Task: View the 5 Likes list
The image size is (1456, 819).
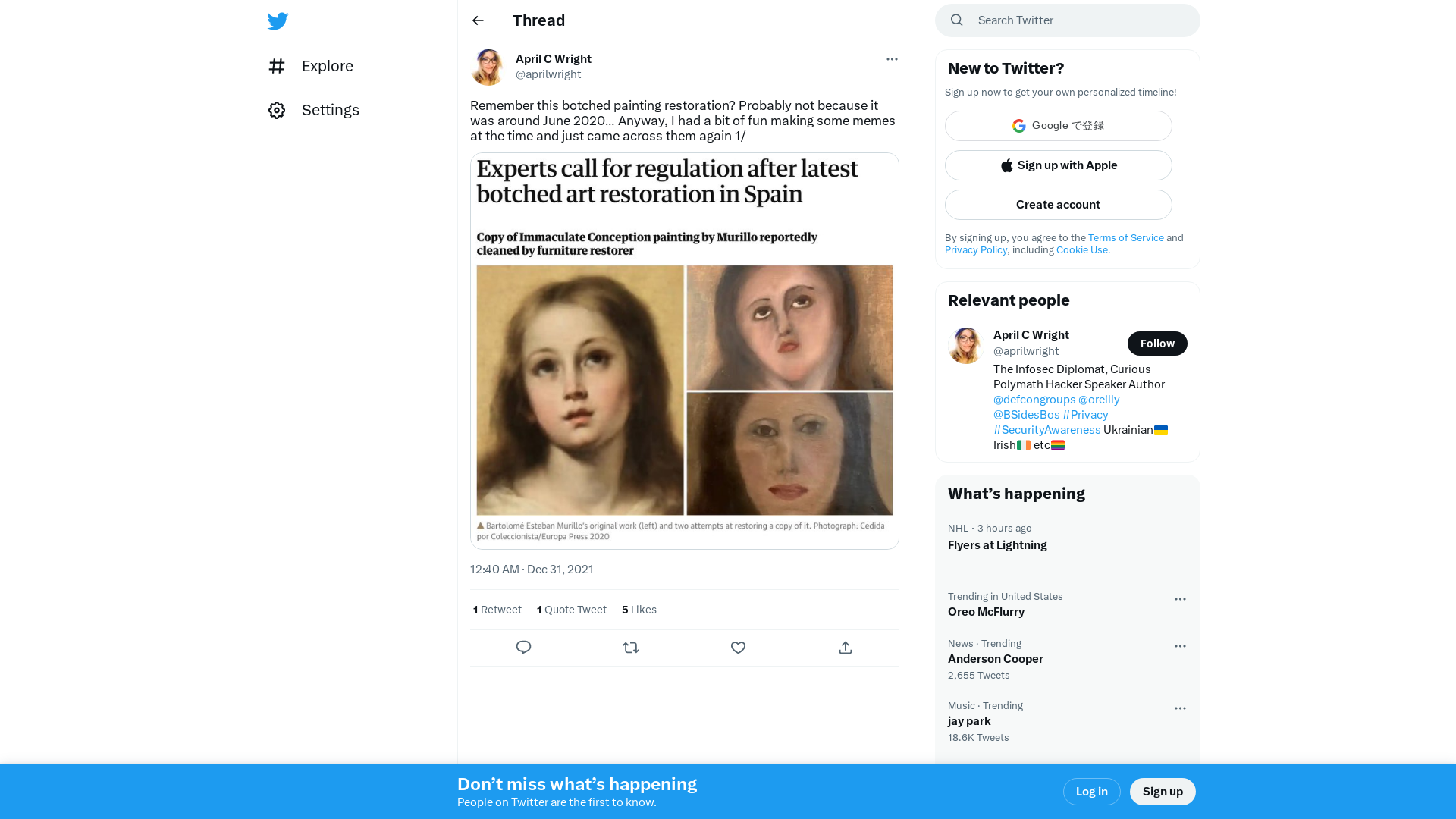Action: [x=639, y=610]
